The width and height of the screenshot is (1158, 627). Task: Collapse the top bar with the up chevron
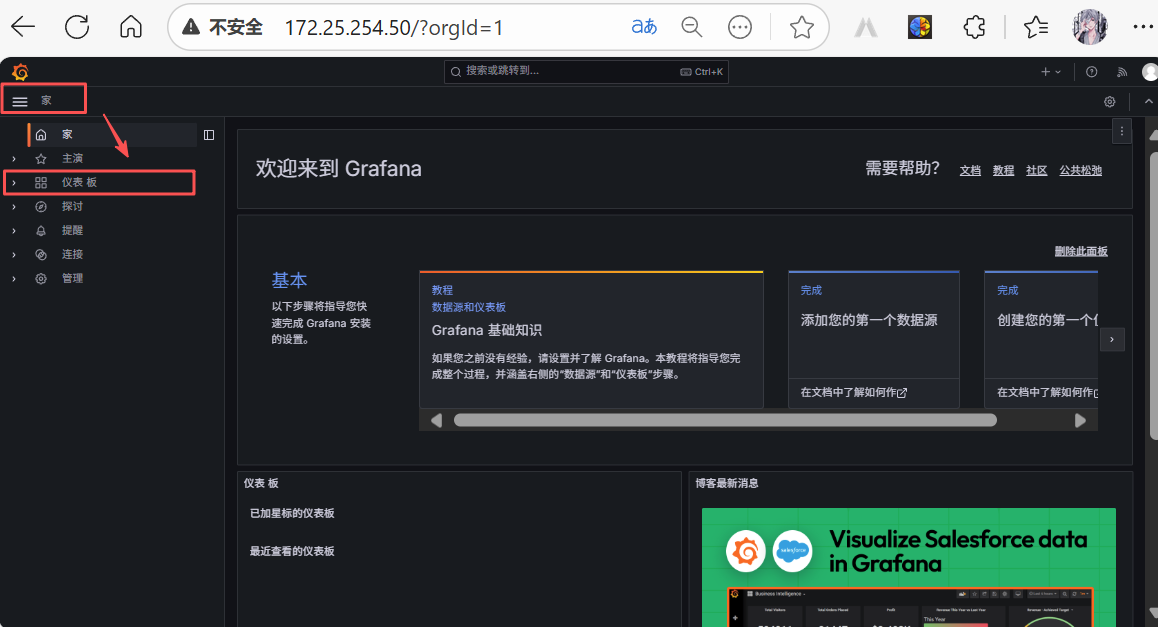coord(1148,102)
